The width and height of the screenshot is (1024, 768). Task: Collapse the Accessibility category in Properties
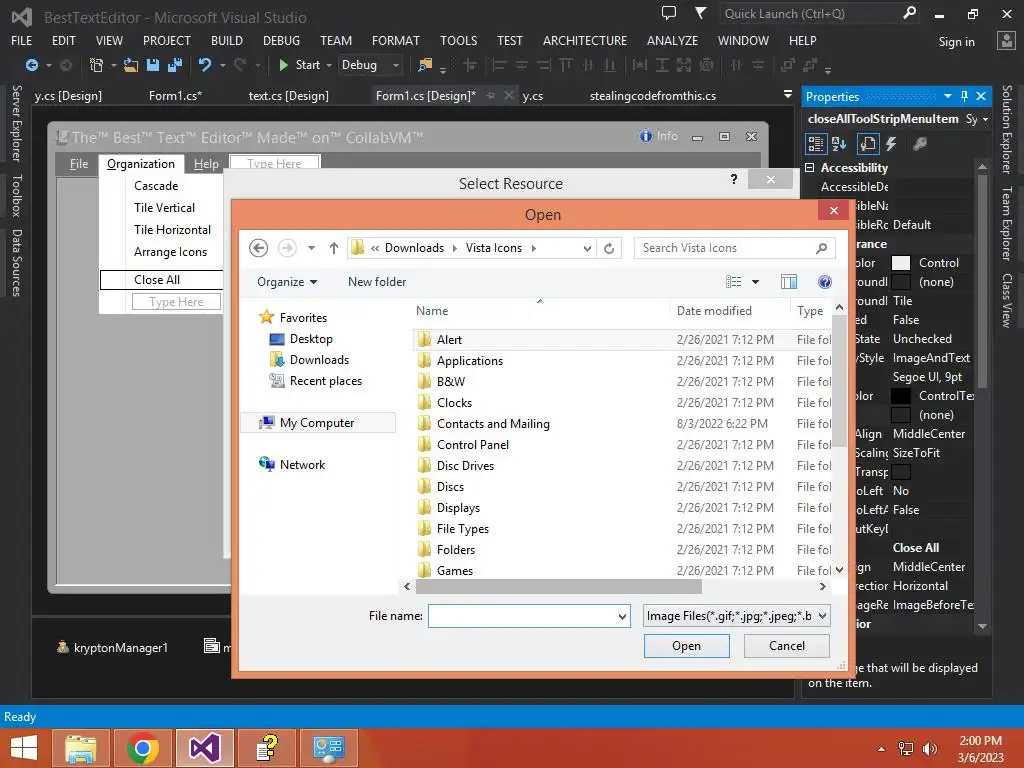tap(810, 168)
